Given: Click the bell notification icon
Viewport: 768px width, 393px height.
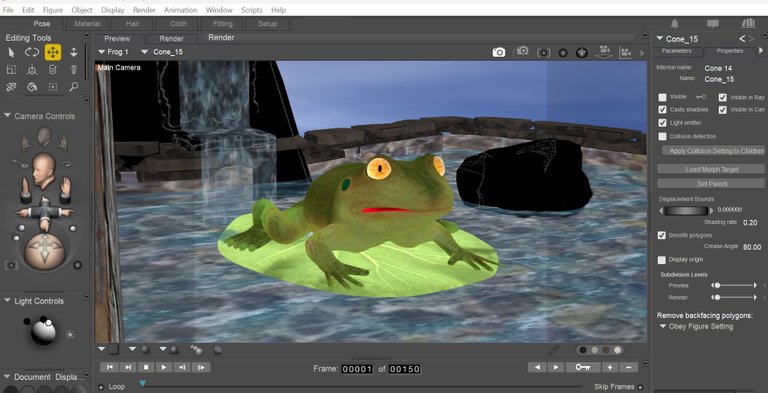Looking at the screenshot, I should point(675,24).
